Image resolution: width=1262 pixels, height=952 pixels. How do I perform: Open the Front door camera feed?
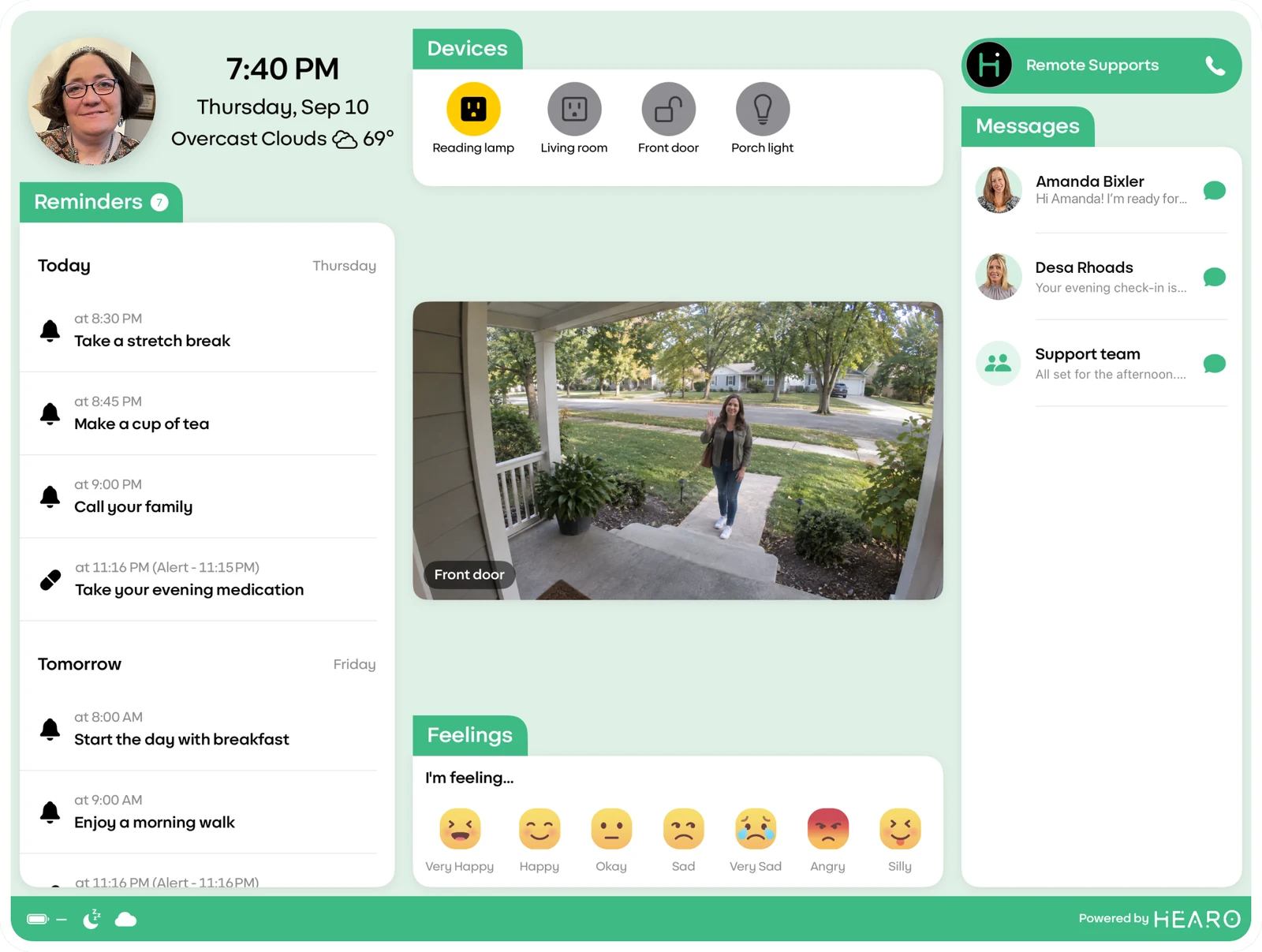coord(678,450)
